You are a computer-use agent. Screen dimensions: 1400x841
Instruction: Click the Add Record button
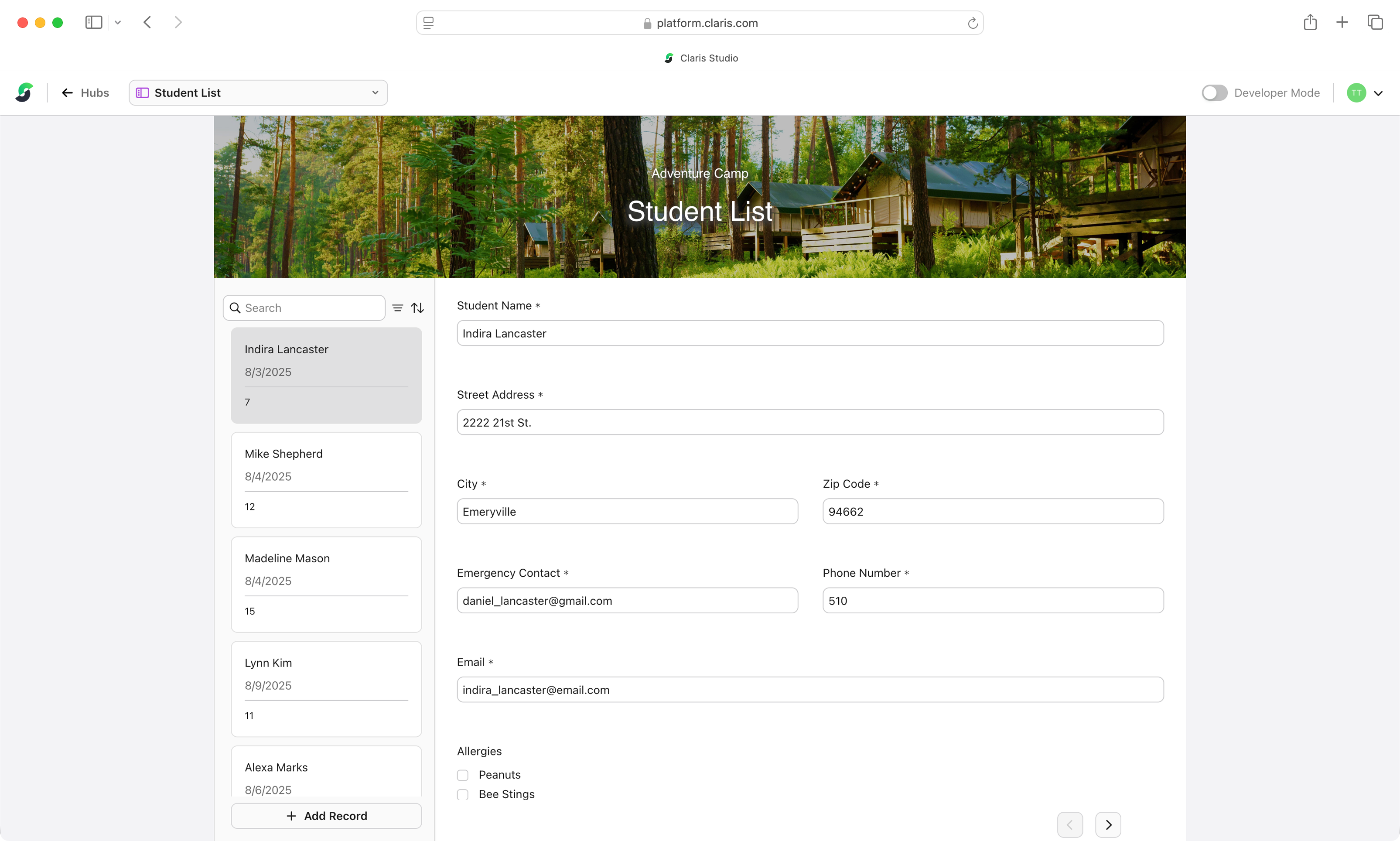tap(326, 816)
